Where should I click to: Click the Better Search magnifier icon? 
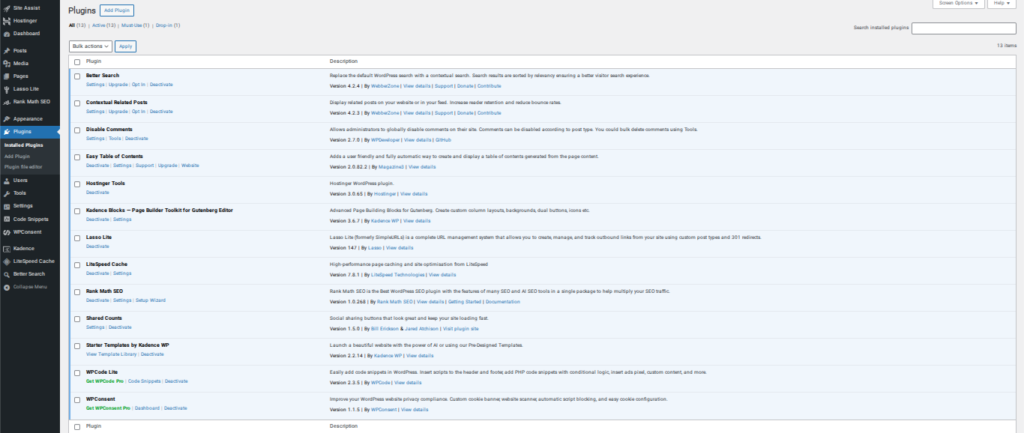coord(7,274)
